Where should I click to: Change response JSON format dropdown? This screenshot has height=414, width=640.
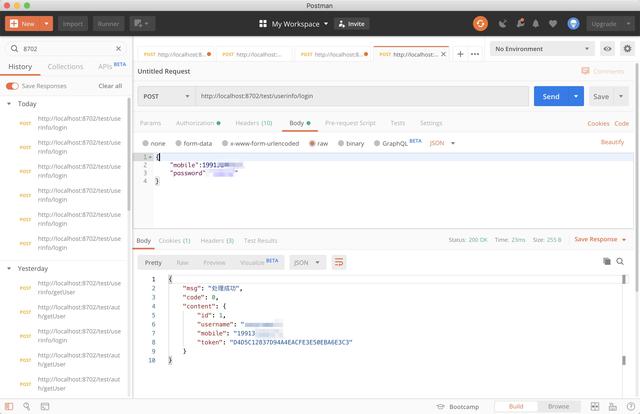307,263
